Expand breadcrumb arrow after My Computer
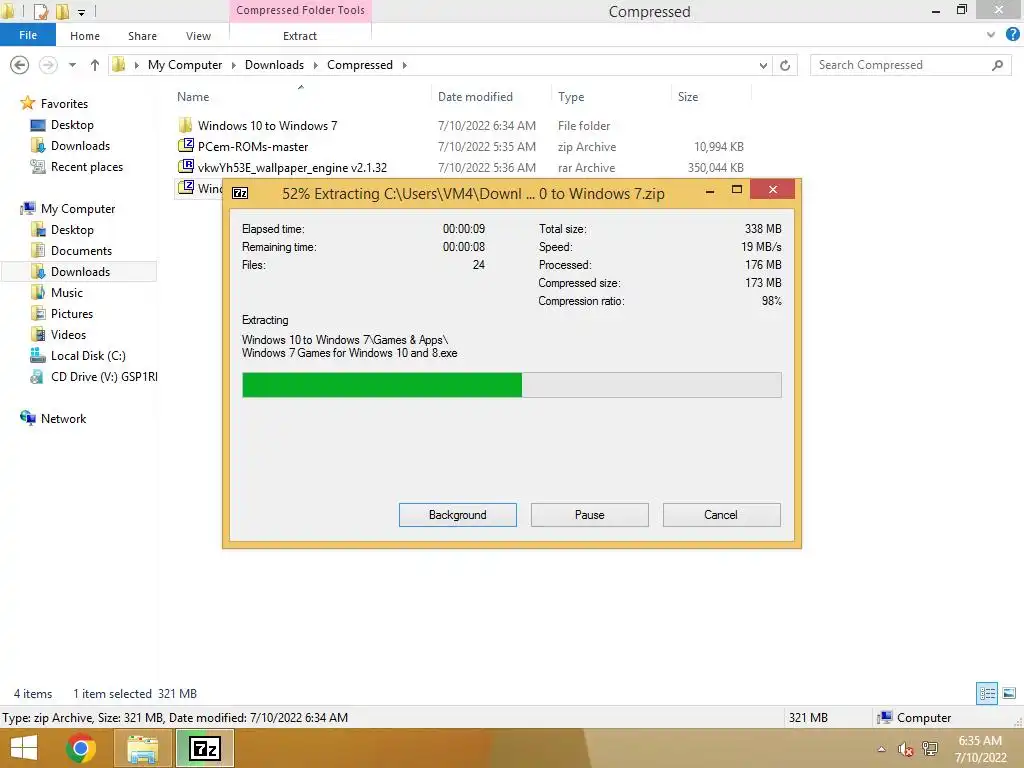The width and height of the screenshot is (1024, 768). [233, 65]
